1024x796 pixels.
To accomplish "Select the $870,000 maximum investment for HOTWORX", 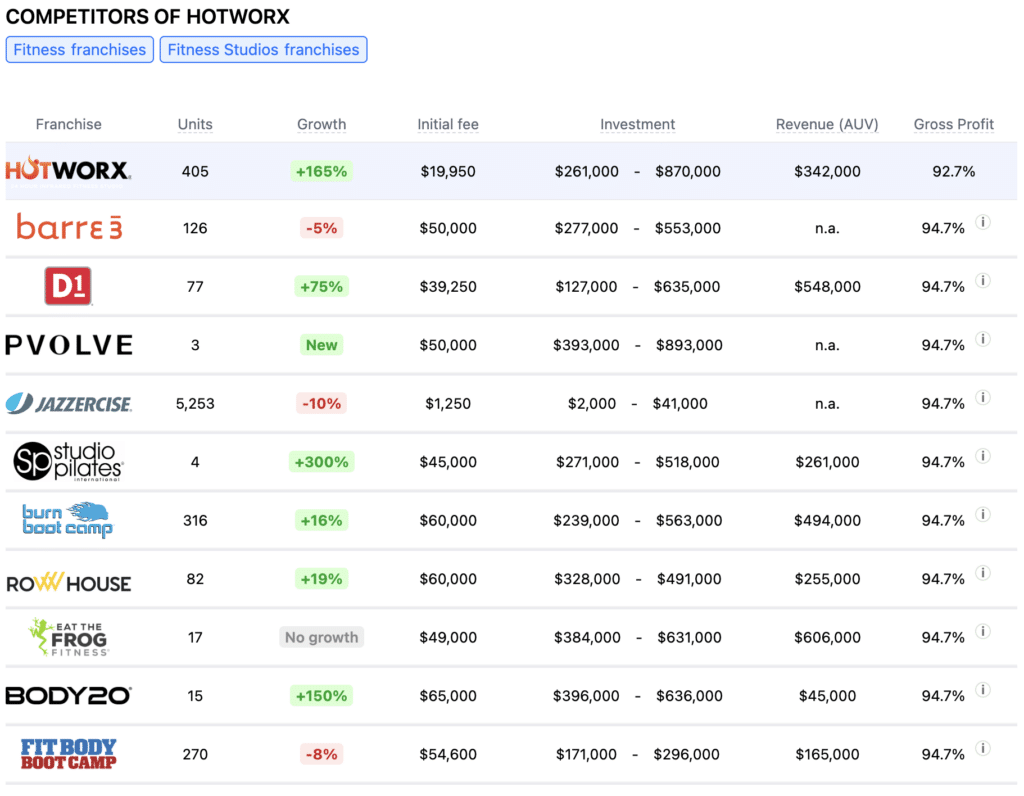I will (688, 171).
